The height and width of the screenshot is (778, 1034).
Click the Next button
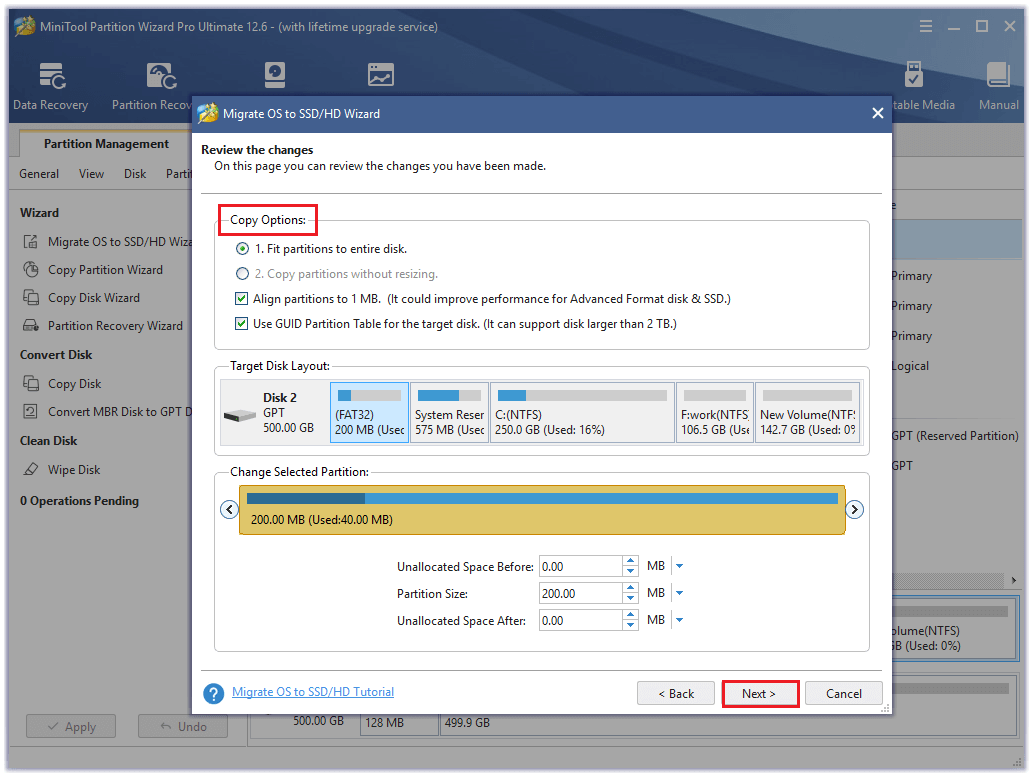pos(760,694)
